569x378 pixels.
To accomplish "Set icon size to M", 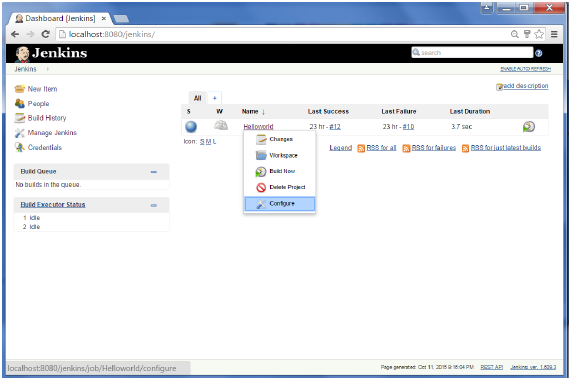I will pos(208,141).
